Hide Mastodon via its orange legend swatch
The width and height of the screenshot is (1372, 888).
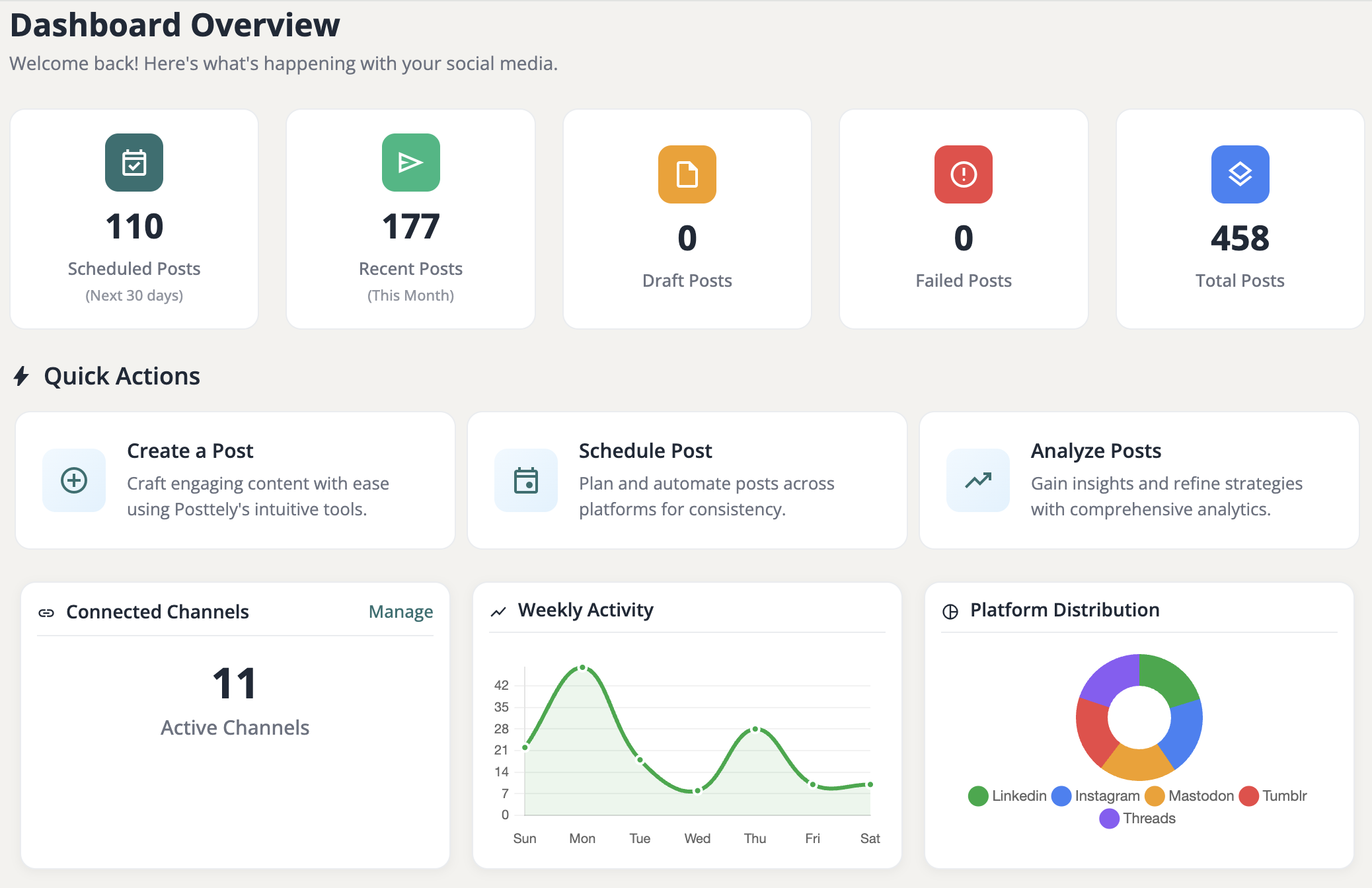pyautogui.click(x=1155, y=795)
